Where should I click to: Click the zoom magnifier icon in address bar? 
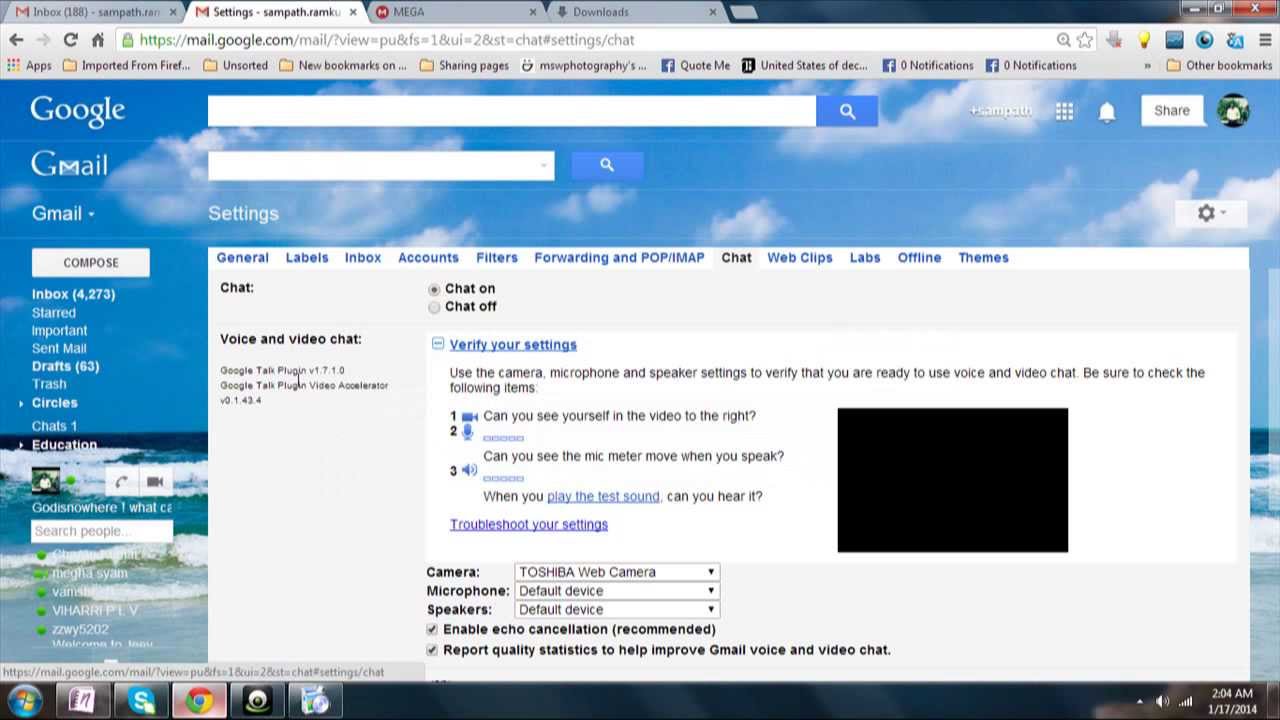coord(1064,40)
